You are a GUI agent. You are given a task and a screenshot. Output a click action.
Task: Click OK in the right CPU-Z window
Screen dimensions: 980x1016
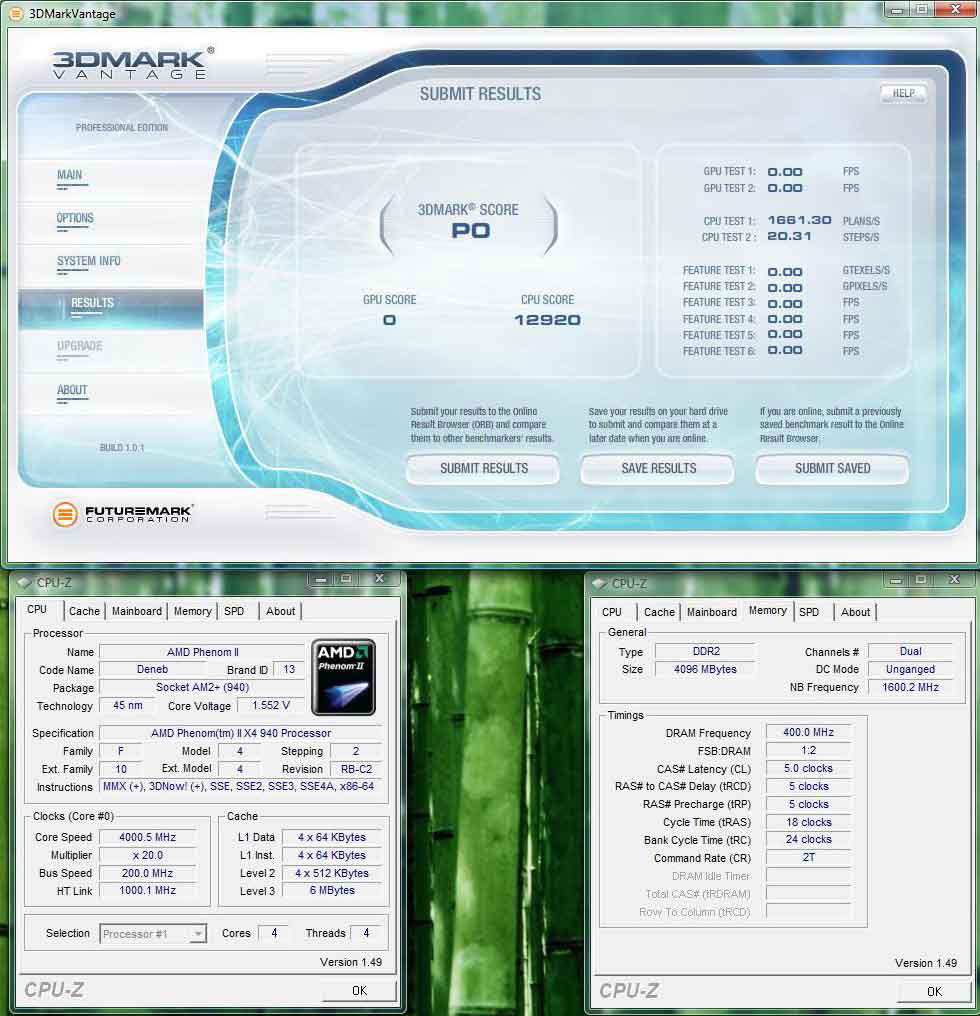(x=934, y=991)
